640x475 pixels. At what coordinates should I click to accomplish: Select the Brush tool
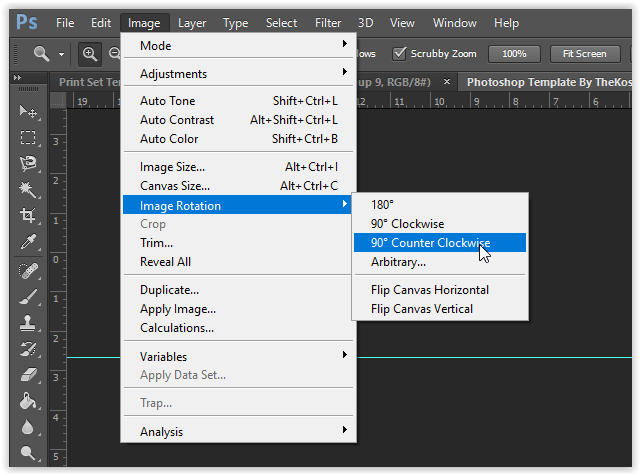click(28, 297)
